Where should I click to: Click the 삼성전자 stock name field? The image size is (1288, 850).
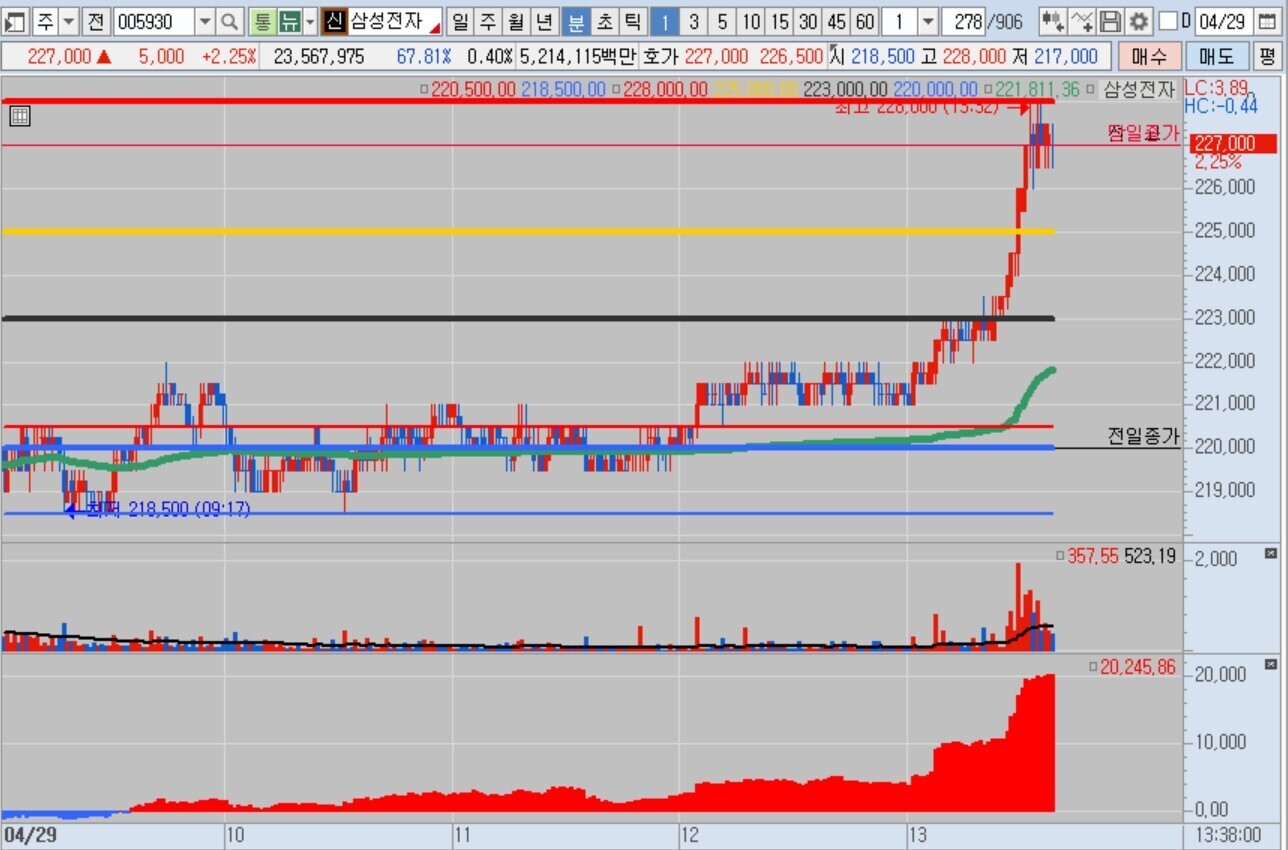[x=394, y=21]
